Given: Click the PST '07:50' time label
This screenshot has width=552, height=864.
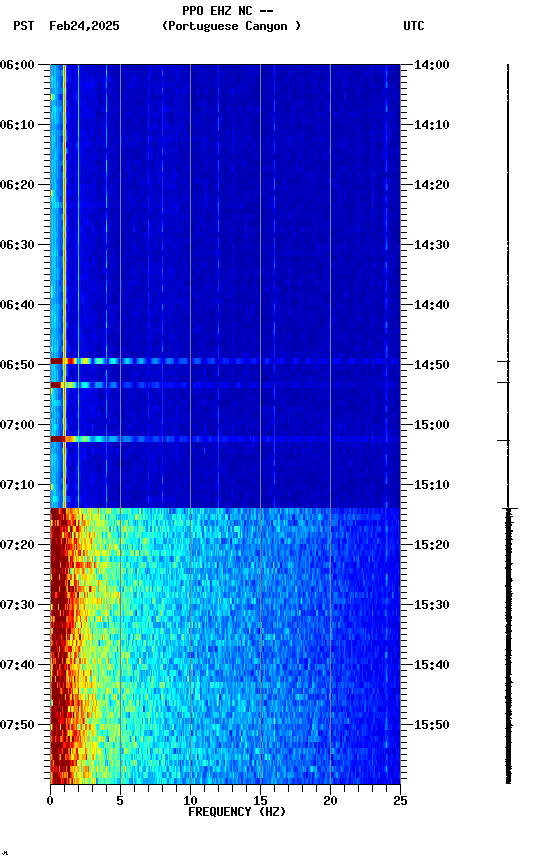Looking at the screenshot, I should (17, 725).
